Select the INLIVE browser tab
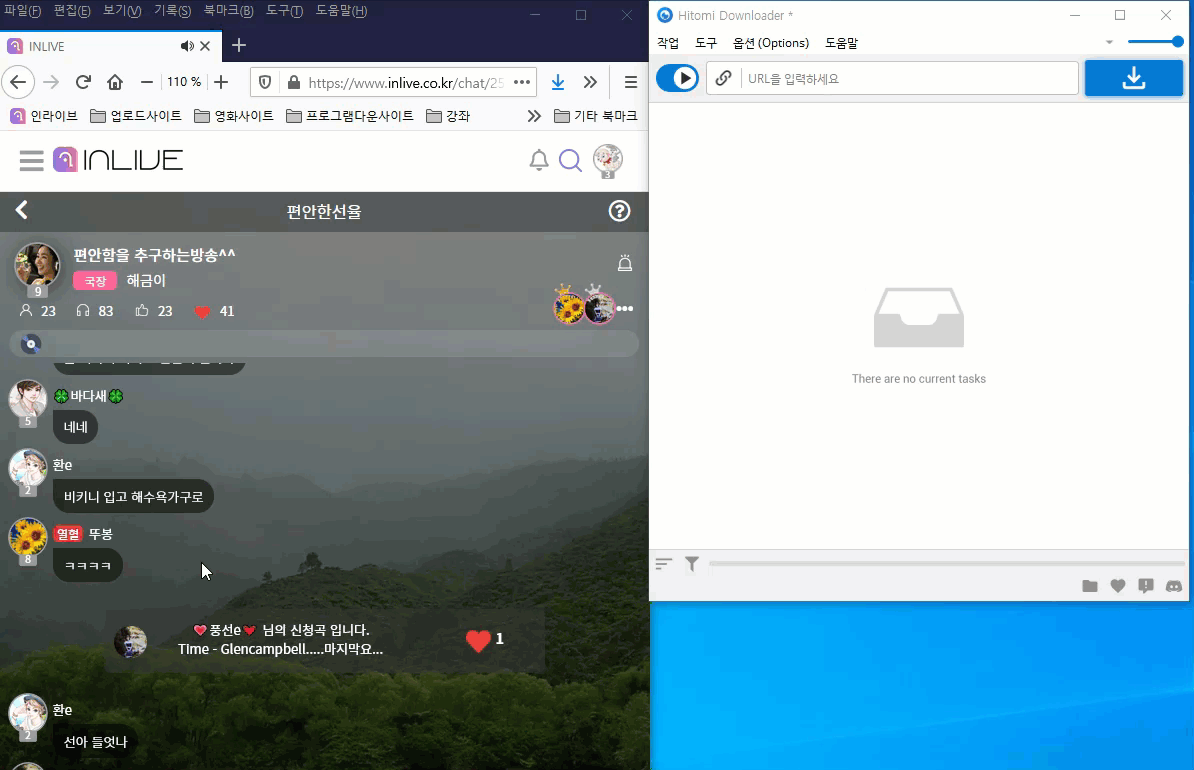 [x=110, y=46]
